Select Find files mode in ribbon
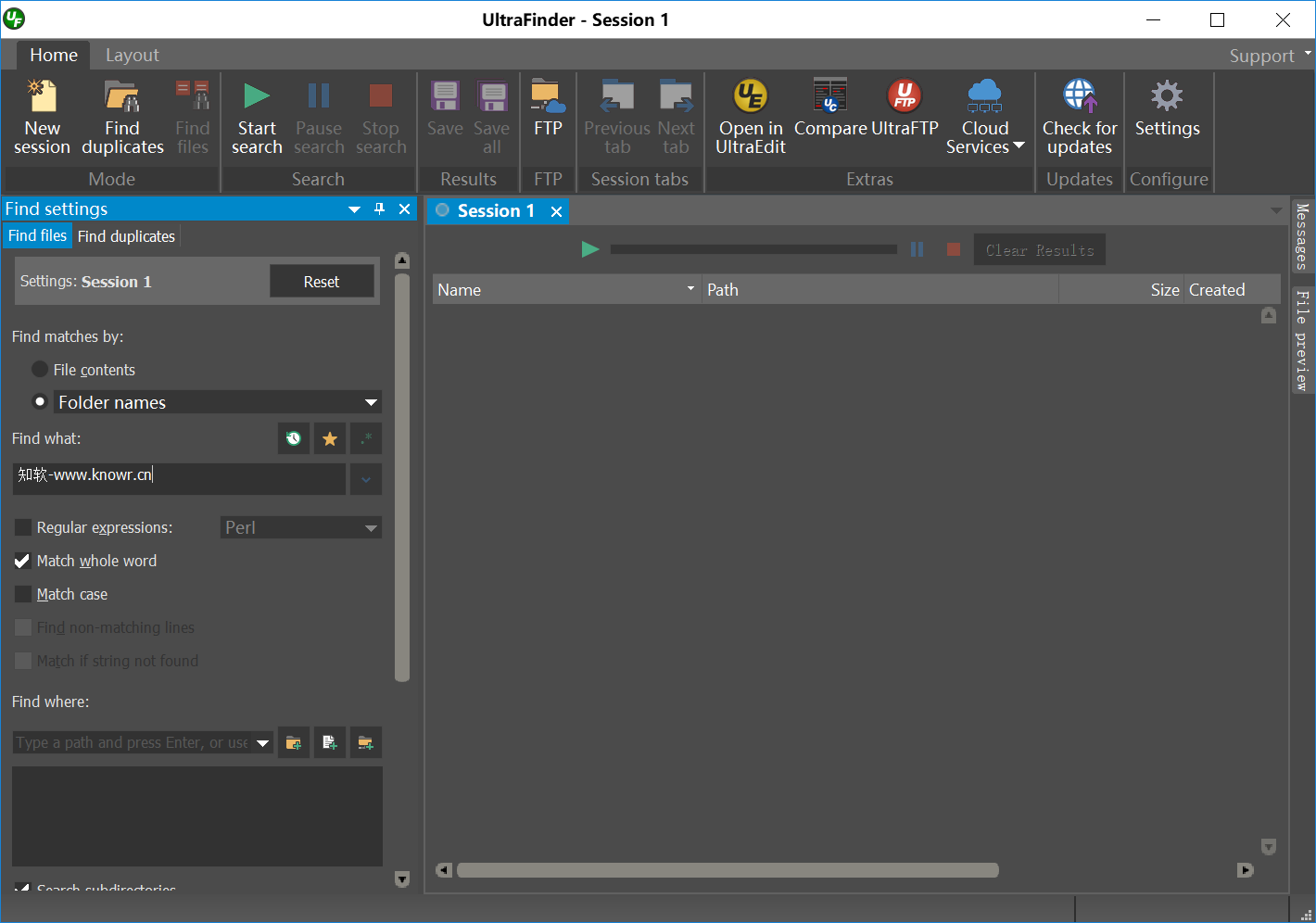 point(193,119)
